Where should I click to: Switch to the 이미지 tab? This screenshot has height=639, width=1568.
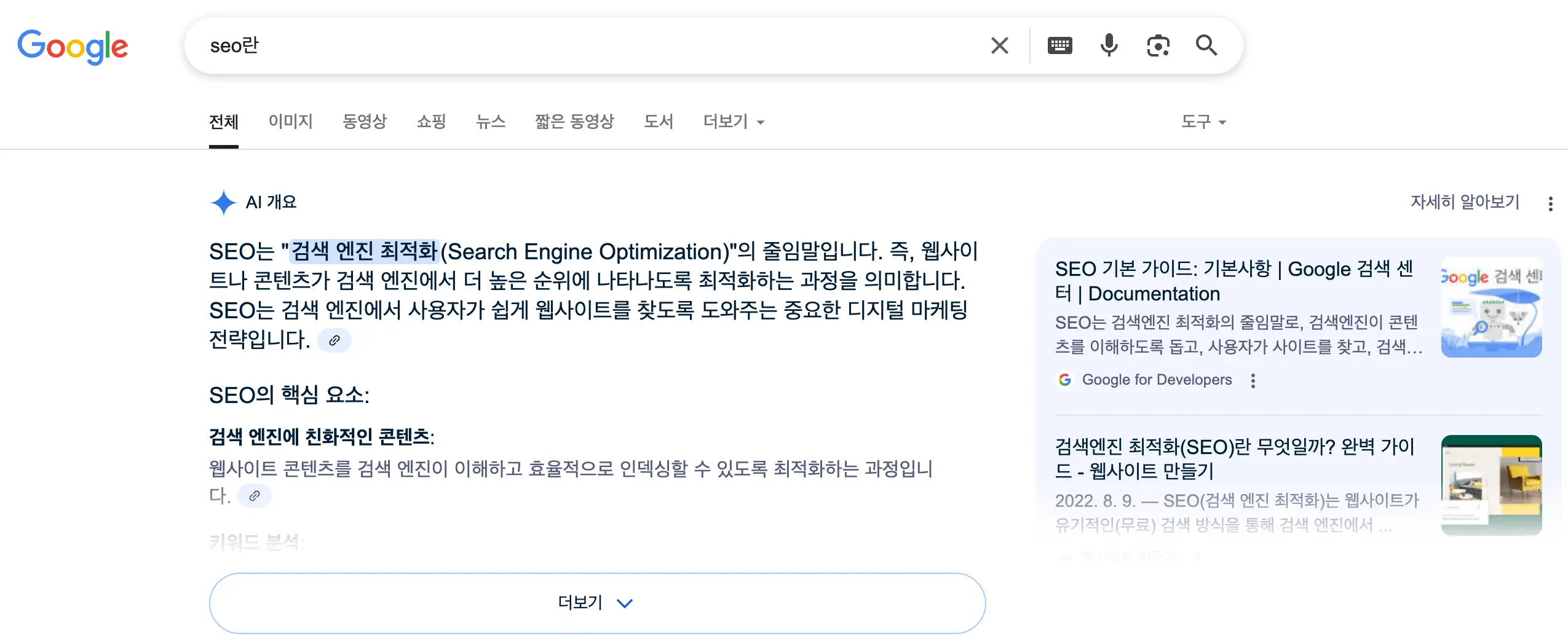[x=290, y=122]
